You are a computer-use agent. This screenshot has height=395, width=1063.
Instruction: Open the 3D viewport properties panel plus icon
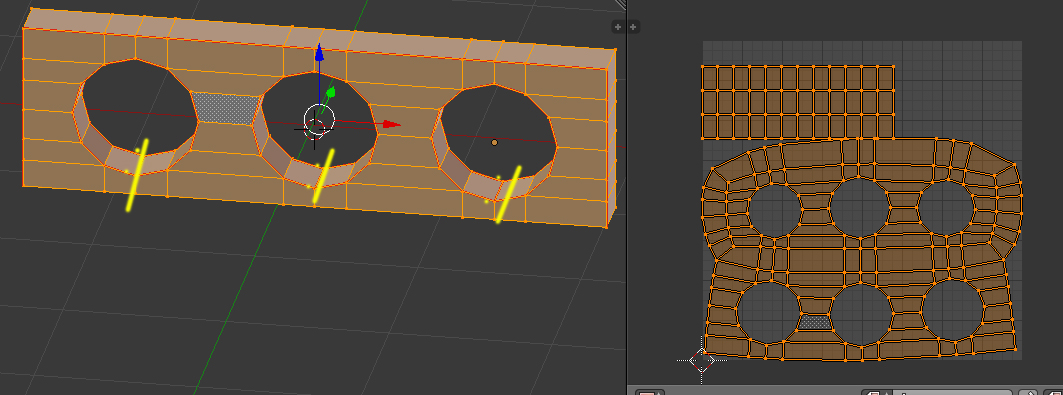pyautogui.click(x=618, y=27)
